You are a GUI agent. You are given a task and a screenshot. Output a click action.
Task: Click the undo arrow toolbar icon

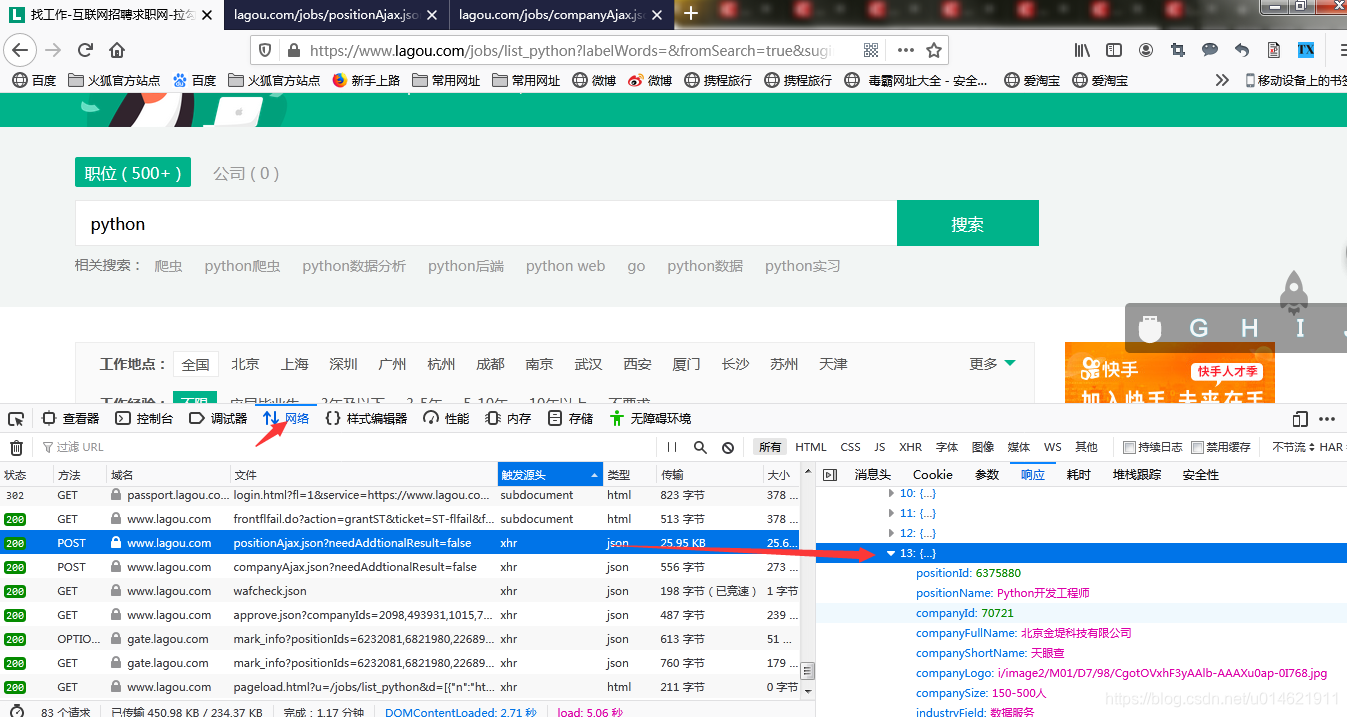(x=1242, y=50)
